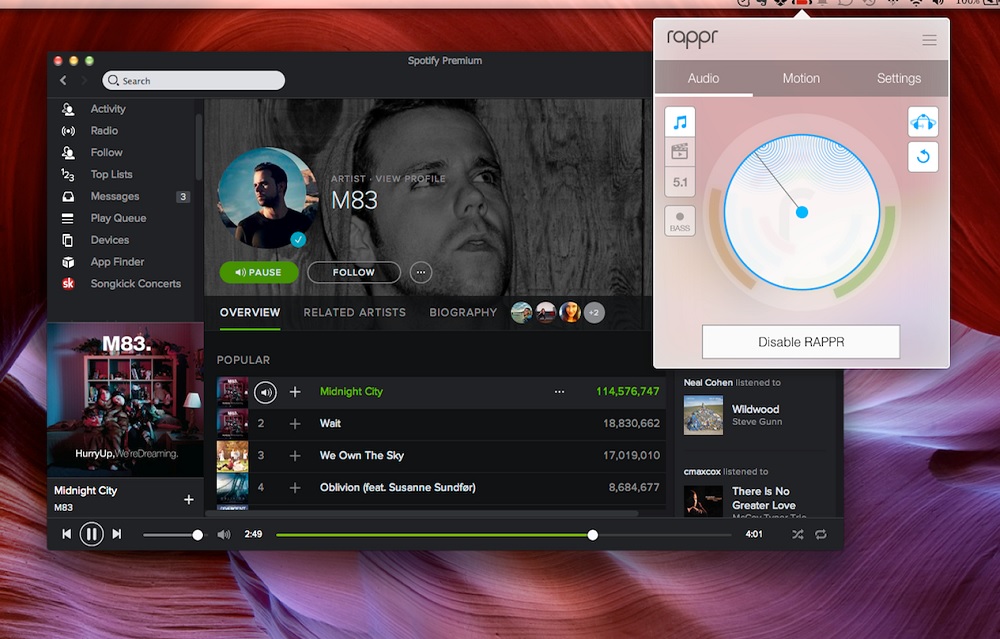Open Steve Gunn artist link

[x=757, y=422]
